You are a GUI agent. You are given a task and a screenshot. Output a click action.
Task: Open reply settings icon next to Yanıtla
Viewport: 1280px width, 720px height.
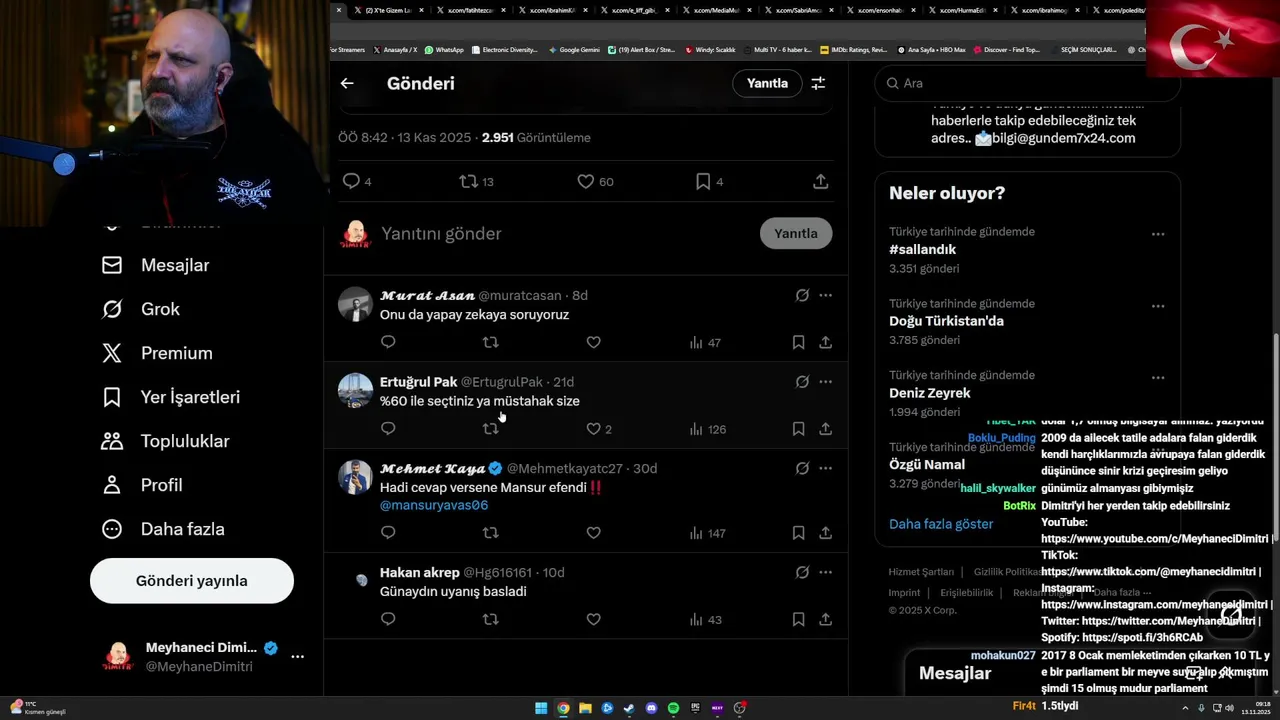[x=818, y=83]
